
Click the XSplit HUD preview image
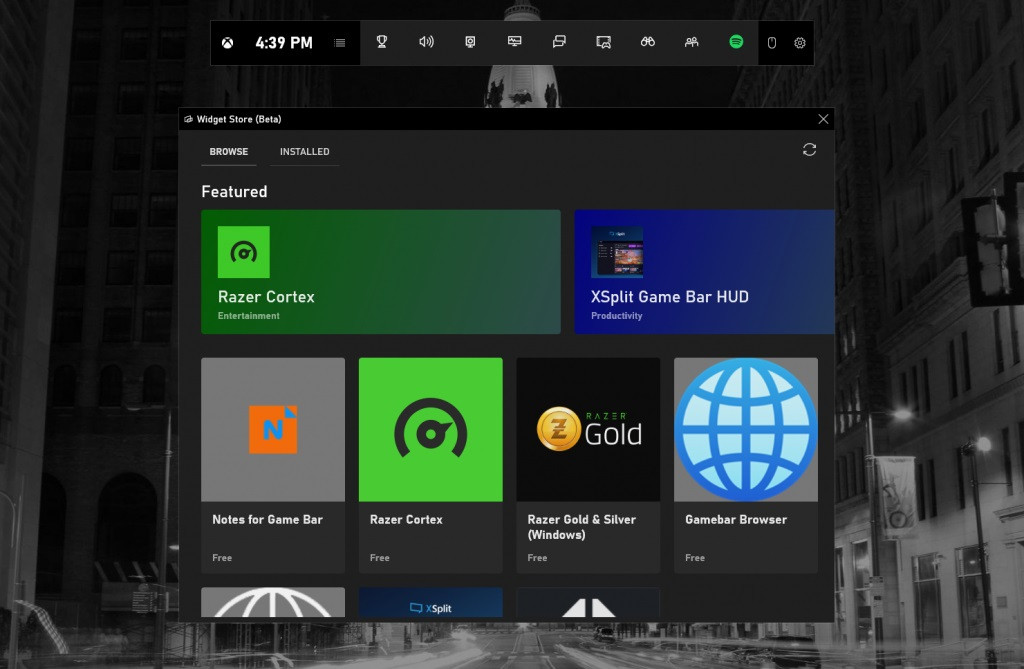[x=617, y=252]
